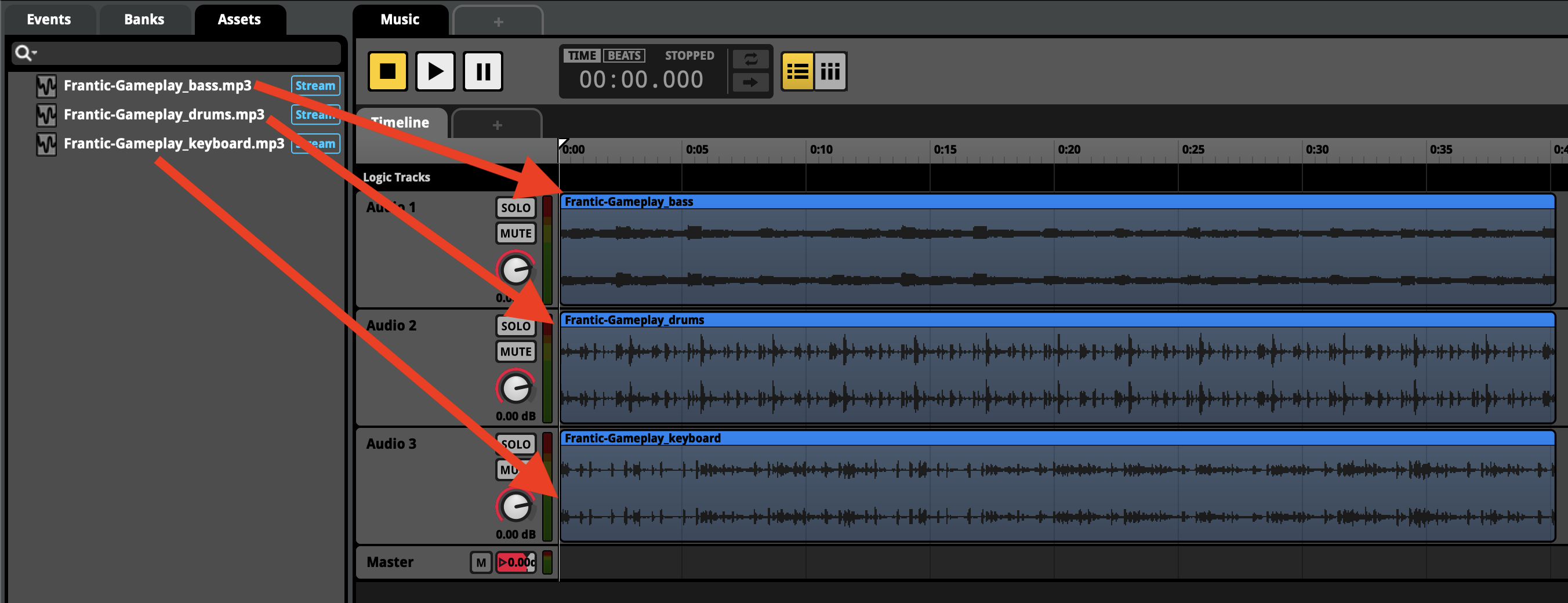
Task: Click the follow cursor arrow icon
Action: pos(750,82)
